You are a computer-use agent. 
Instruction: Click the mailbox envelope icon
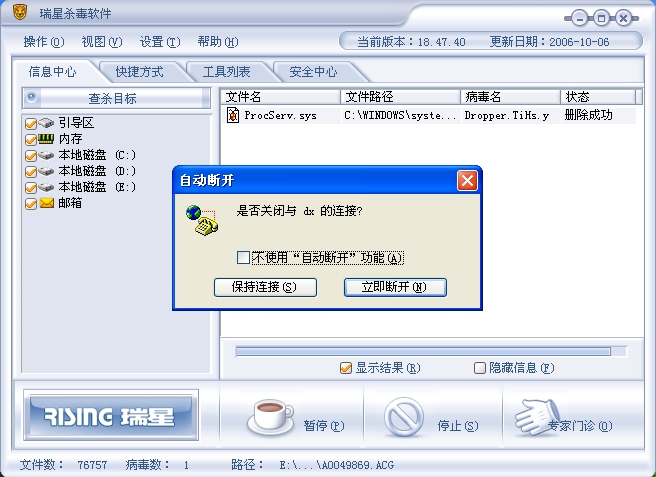point(46,203)
